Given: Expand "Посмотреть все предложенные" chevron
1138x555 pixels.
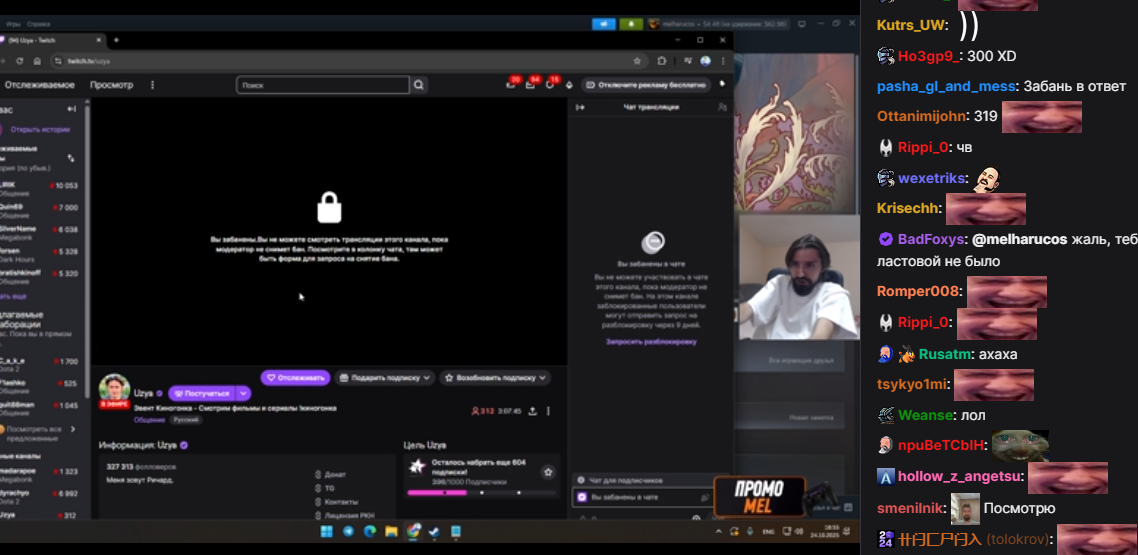Looking at the screenshot, I should tap(73, 429).
